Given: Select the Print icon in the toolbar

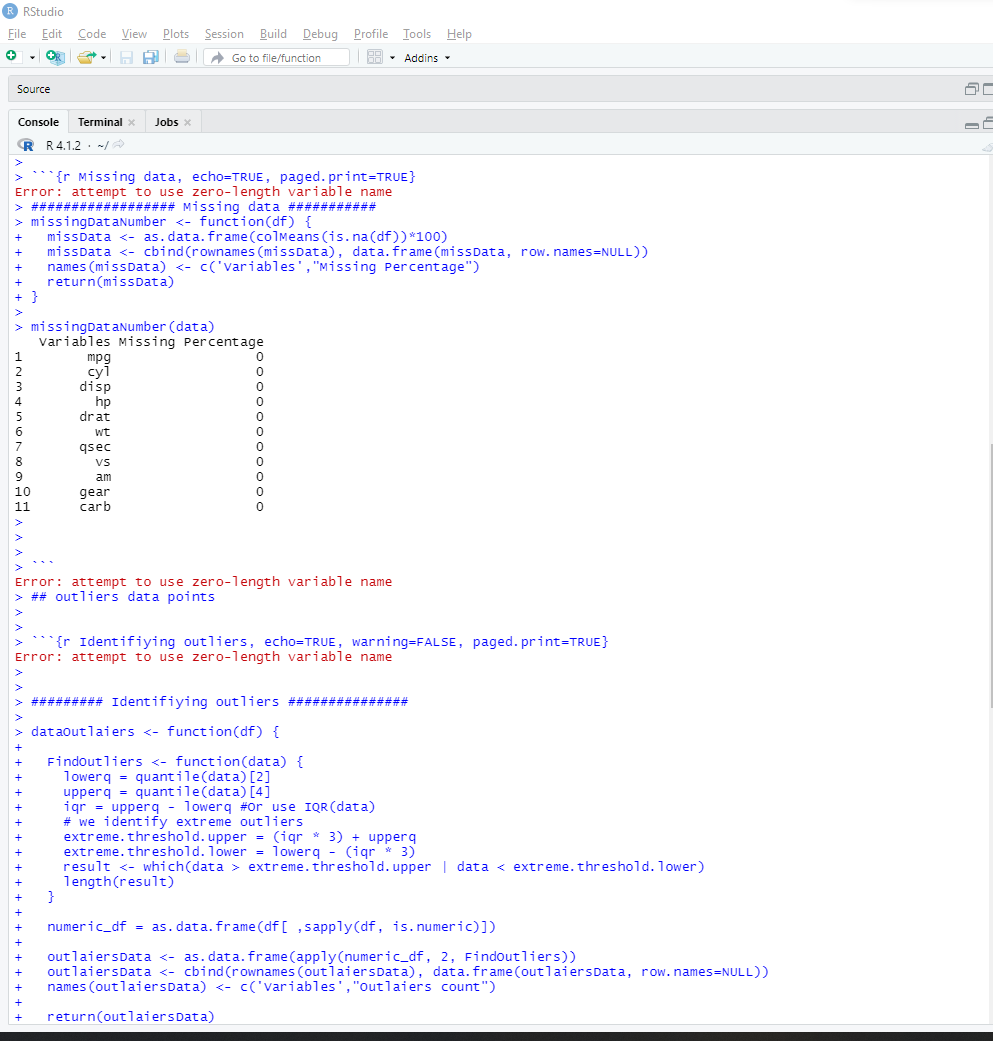Looking at the screenshot, I should pos(180,57).
